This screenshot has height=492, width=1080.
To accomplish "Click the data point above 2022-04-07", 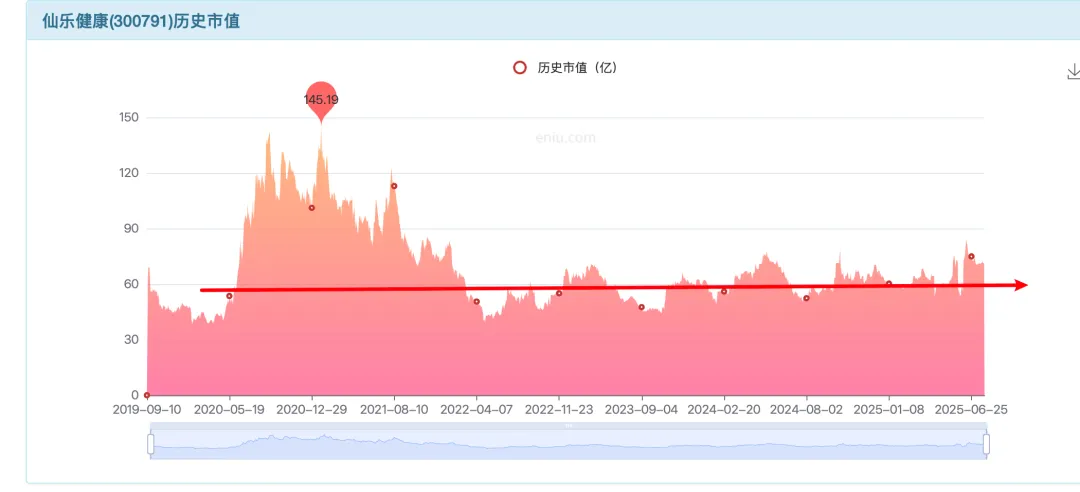I will (477, 302).
